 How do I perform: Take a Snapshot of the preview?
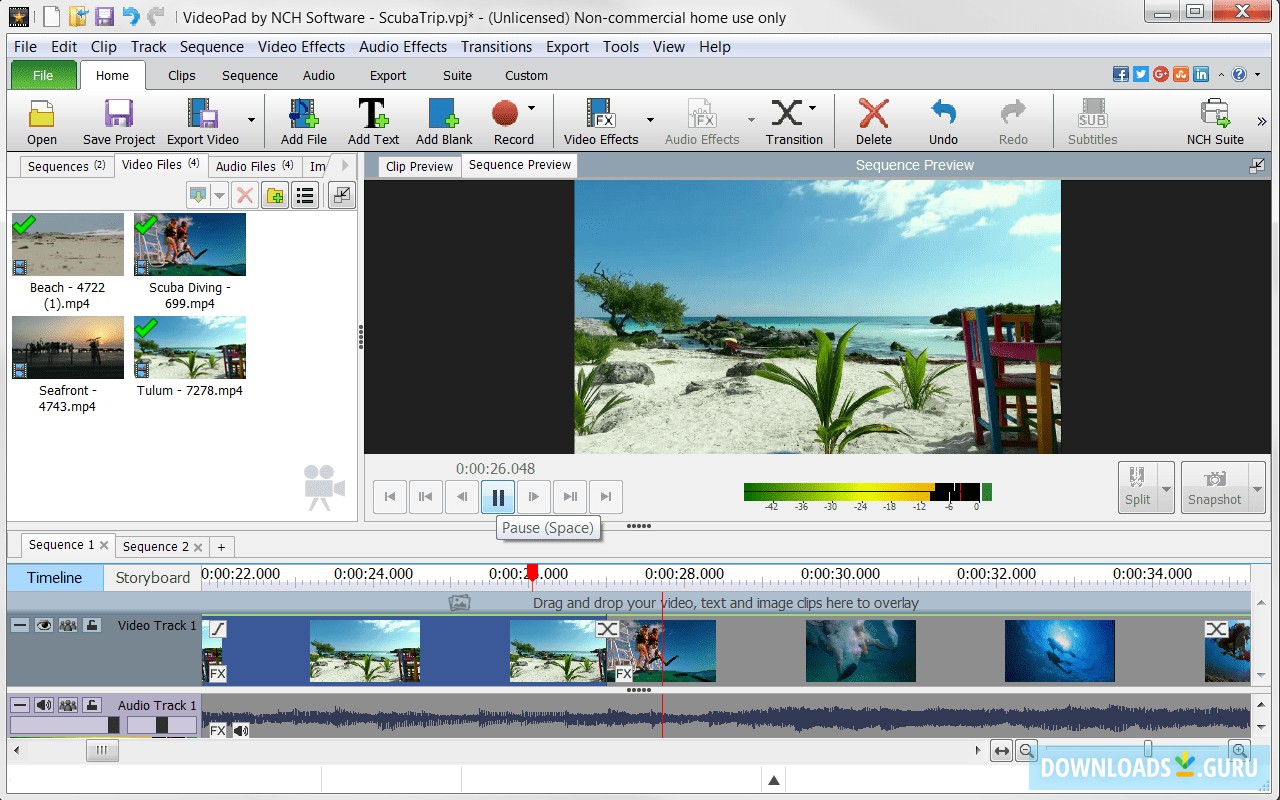[x=1216, y=487]
